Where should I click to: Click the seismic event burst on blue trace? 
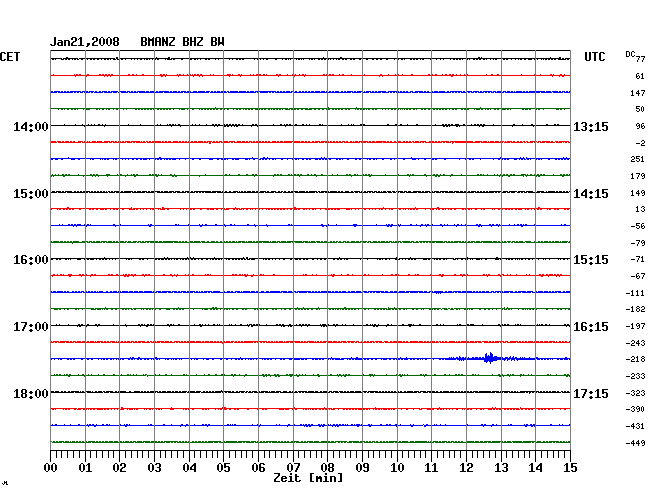[490, 358]
